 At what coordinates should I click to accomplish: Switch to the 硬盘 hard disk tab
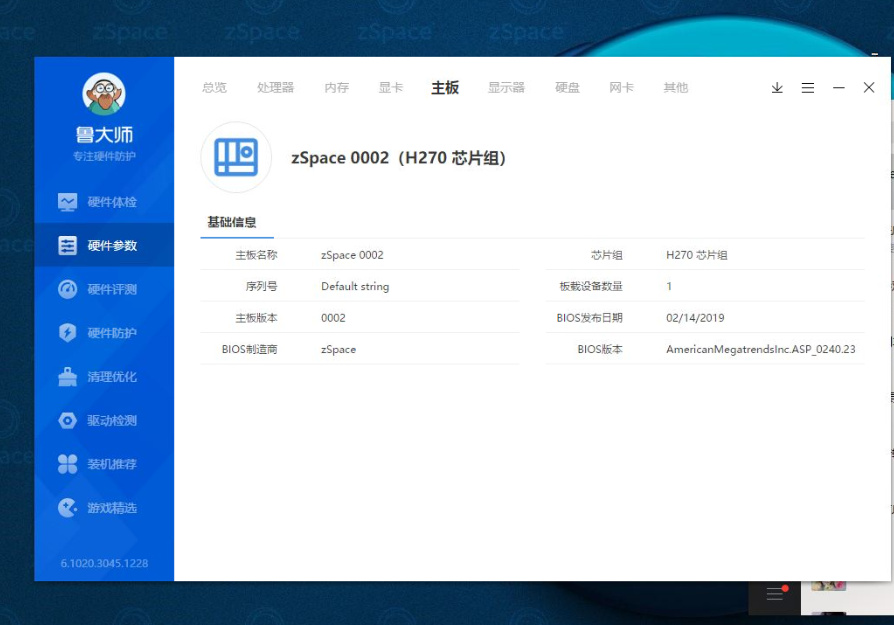coord(567,88)
